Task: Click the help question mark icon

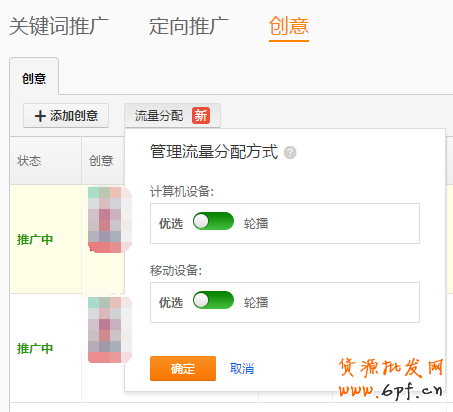Action: (290, 153)
